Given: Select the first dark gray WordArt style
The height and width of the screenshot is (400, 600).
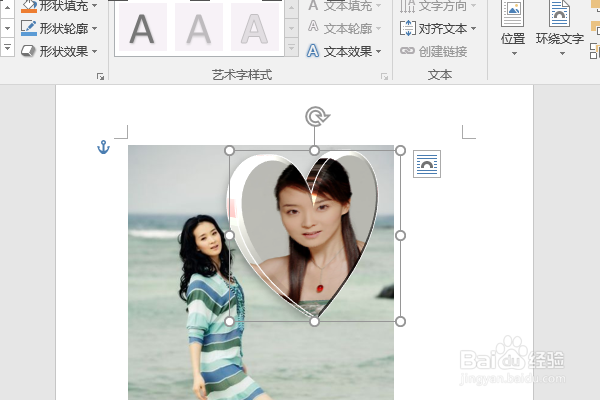Looking at the screenshot, I should pos(143,28).
